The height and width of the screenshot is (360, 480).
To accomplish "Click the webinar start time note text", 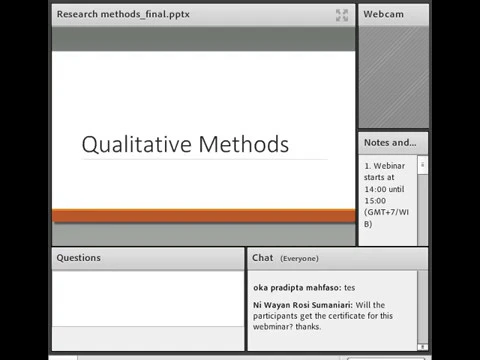I will point(386,195).
